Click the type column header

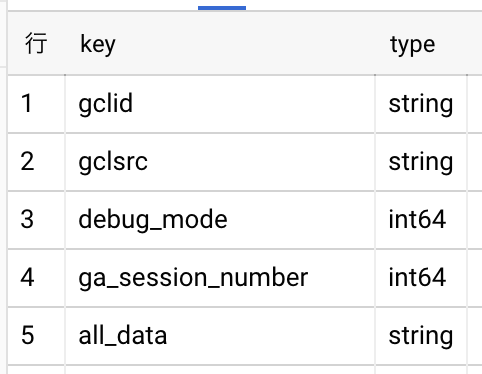[412, 44]
